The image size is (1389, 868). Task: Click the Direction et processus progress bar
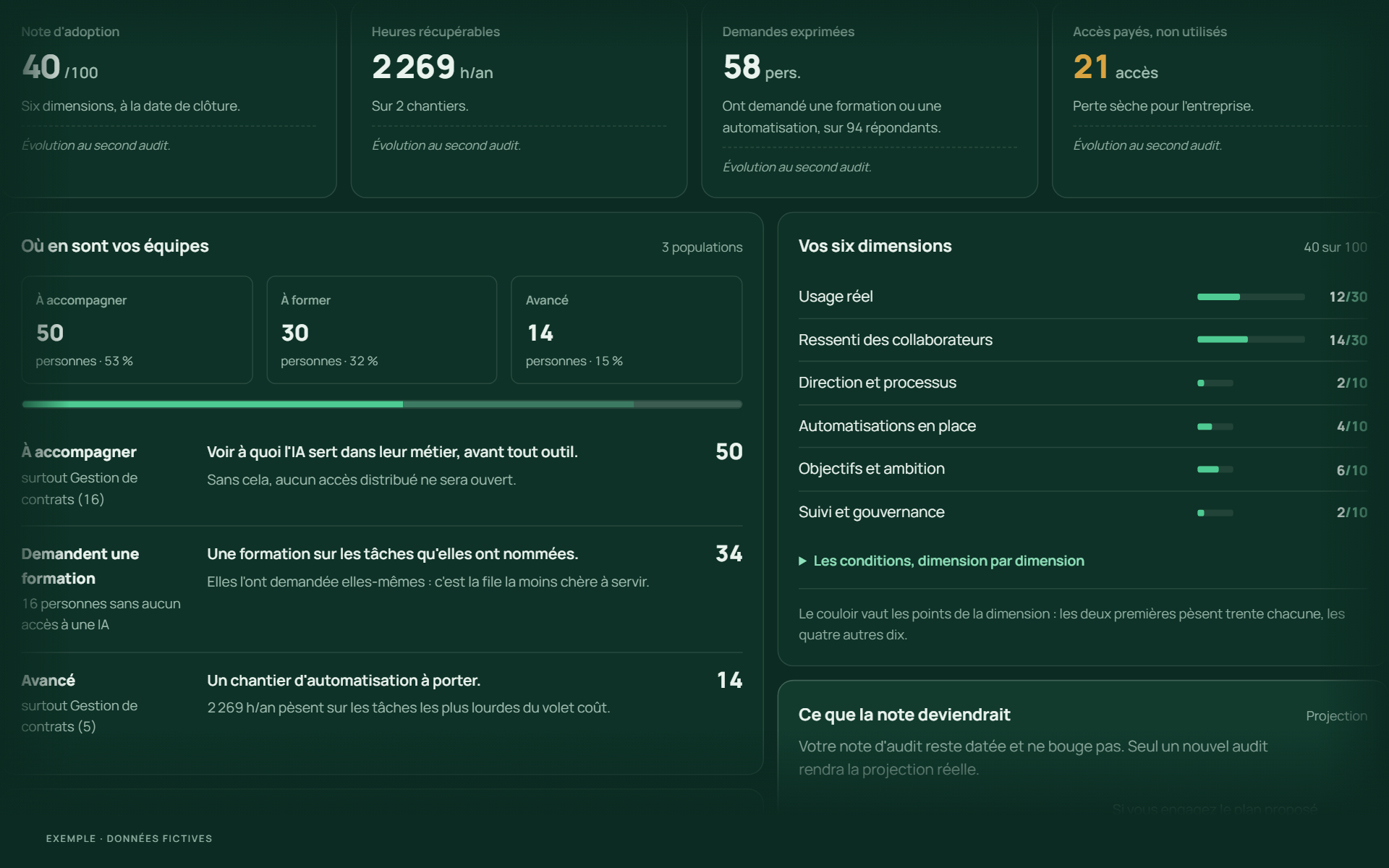click(x=1215, y=383)
